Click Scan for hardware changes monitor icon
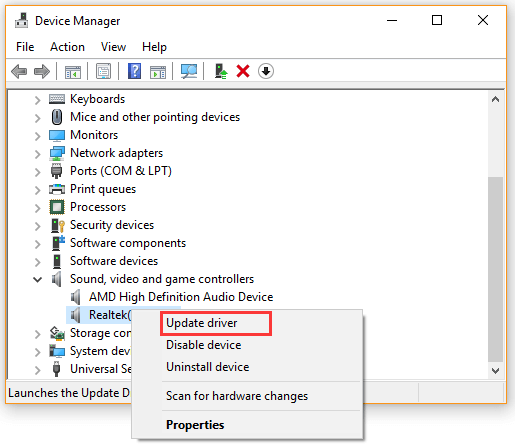The height and width of the screenshot is (447, 515). point(189,71)
